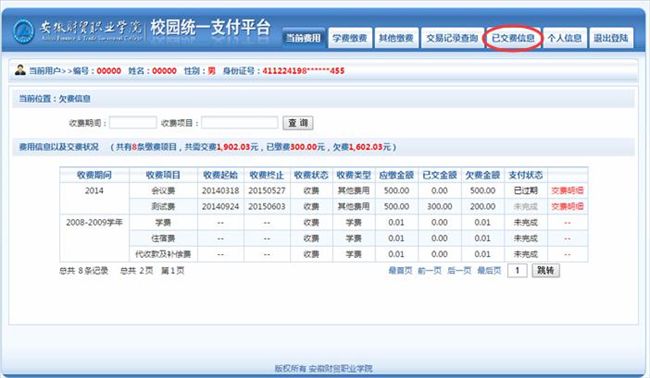This screenshot has width=650, height=378.
Task: Focus the 收费期间 input field
Action: 133,123
